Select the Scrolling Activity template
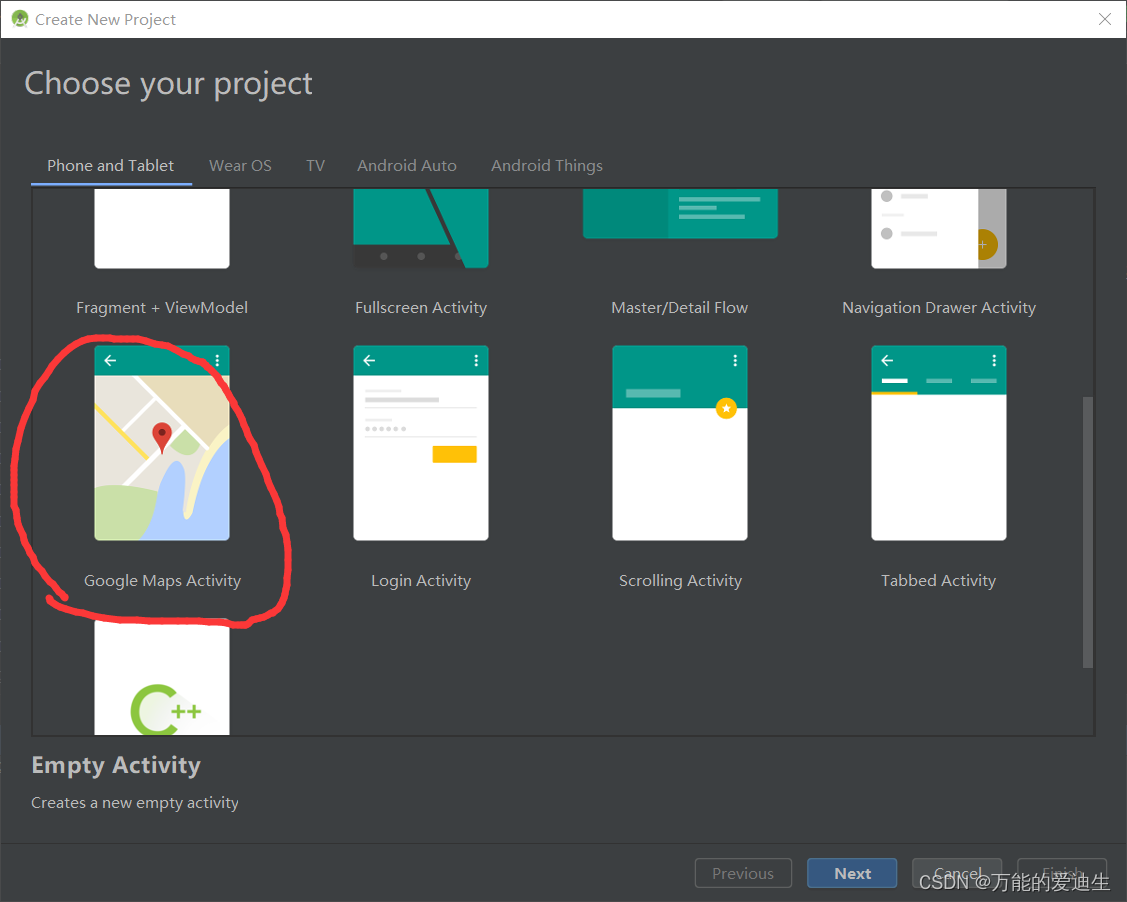The image size is (1127, 902). click(x=679, y=442)
